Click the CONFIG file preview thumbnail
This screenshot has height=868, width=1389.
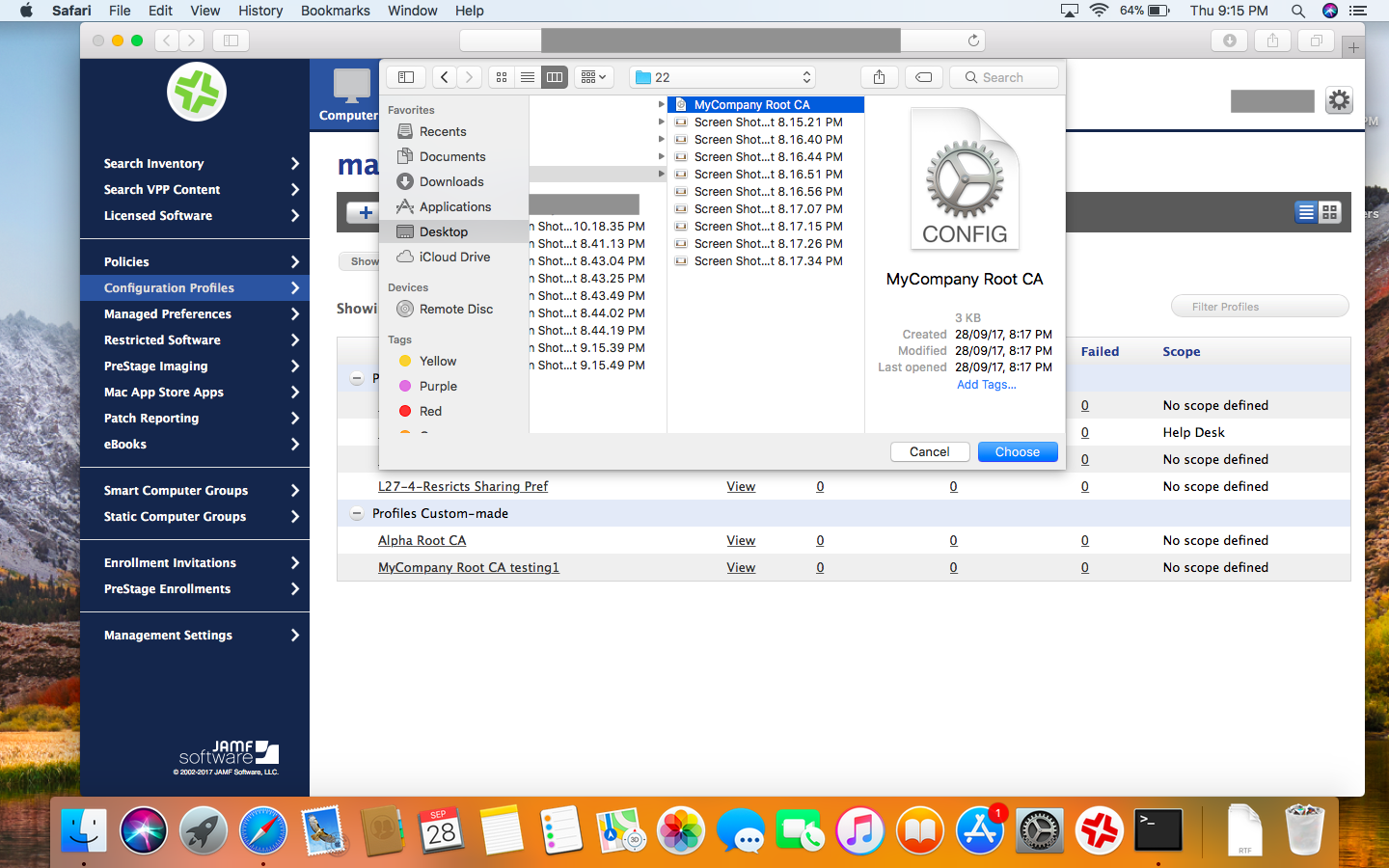click(x=965, y=178)
